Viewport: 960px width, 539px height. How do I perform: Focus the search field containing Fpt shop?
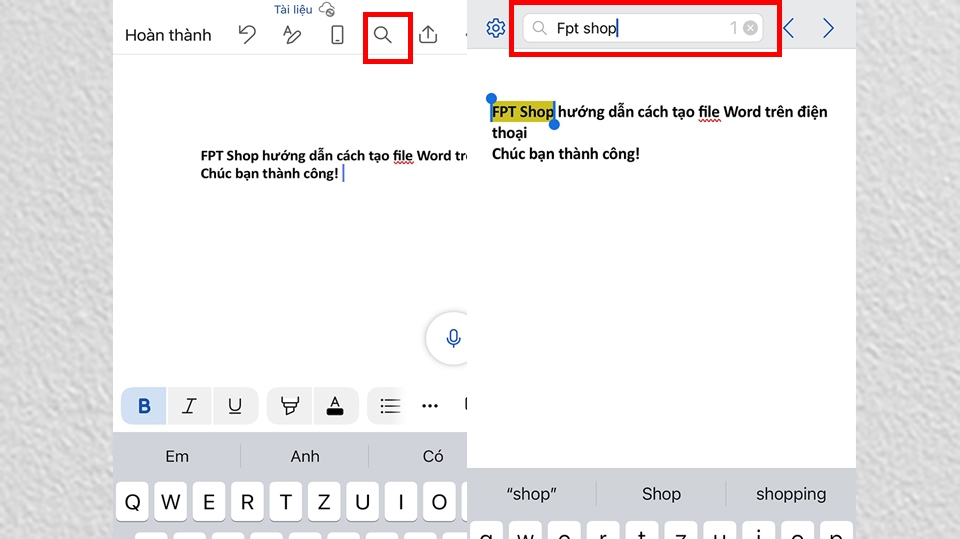(x=643, y=28)
